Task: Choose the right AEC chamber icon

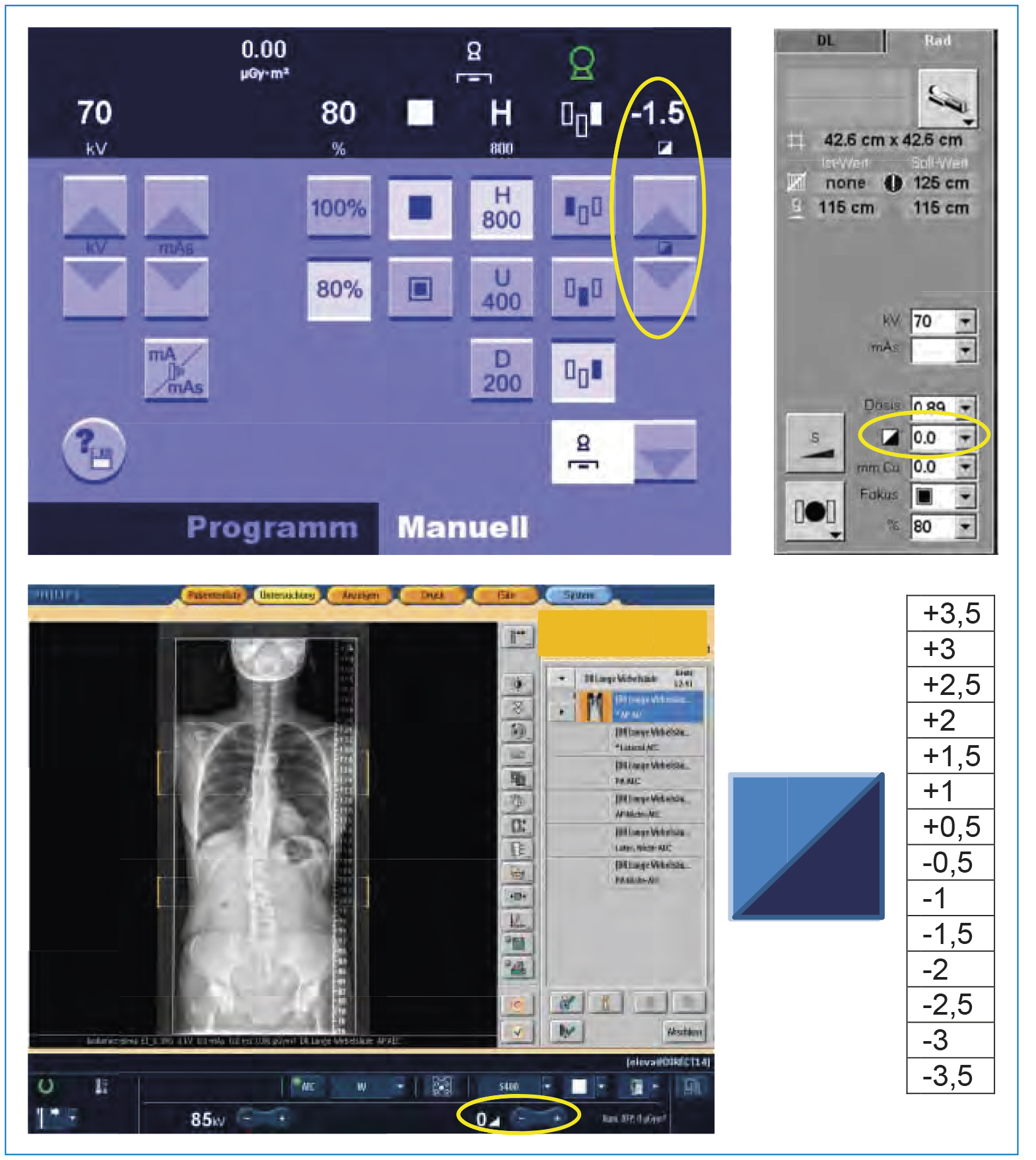Action: (583, 371)
